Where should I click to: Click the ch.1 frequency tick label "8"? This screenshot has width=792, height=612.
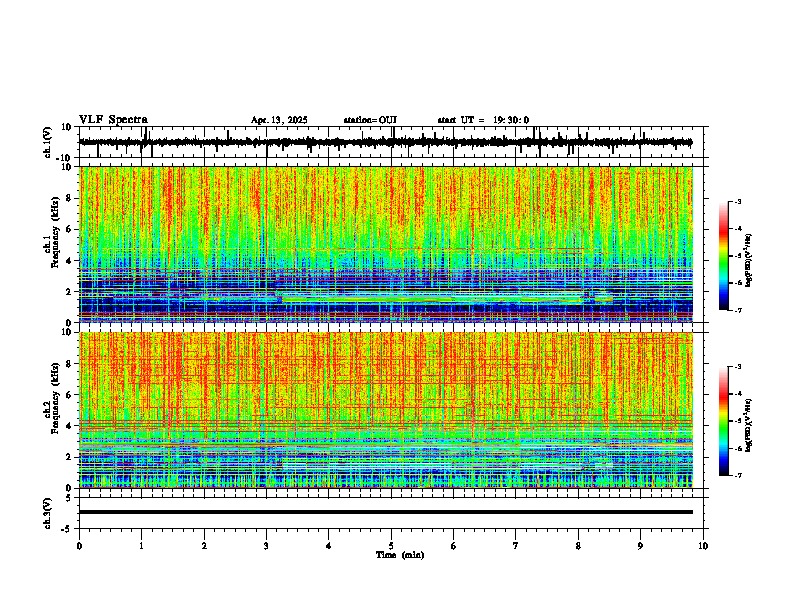tap(70, 198)
